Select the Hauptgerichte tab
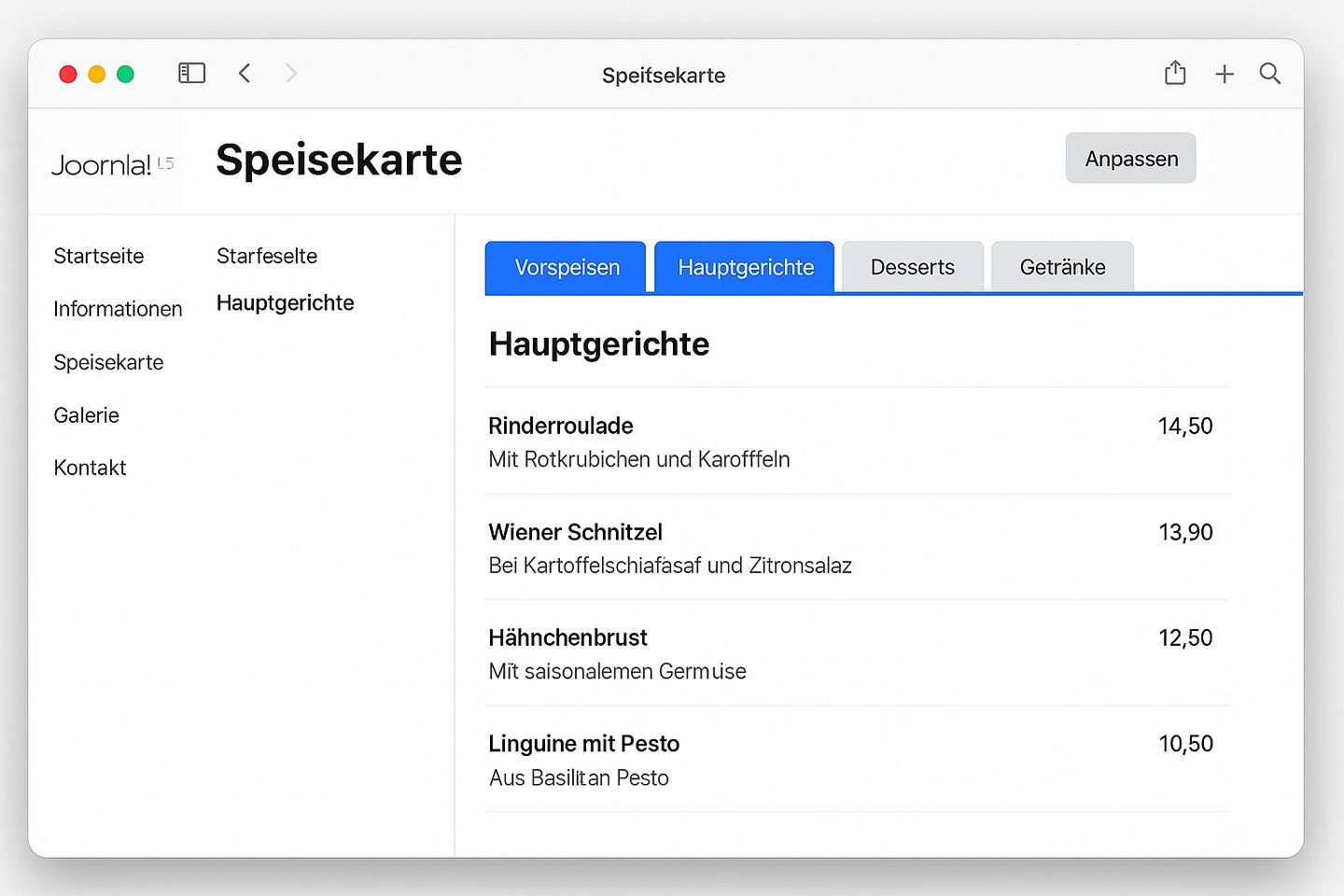This screenshot has width=1344, height=896. 745,268
